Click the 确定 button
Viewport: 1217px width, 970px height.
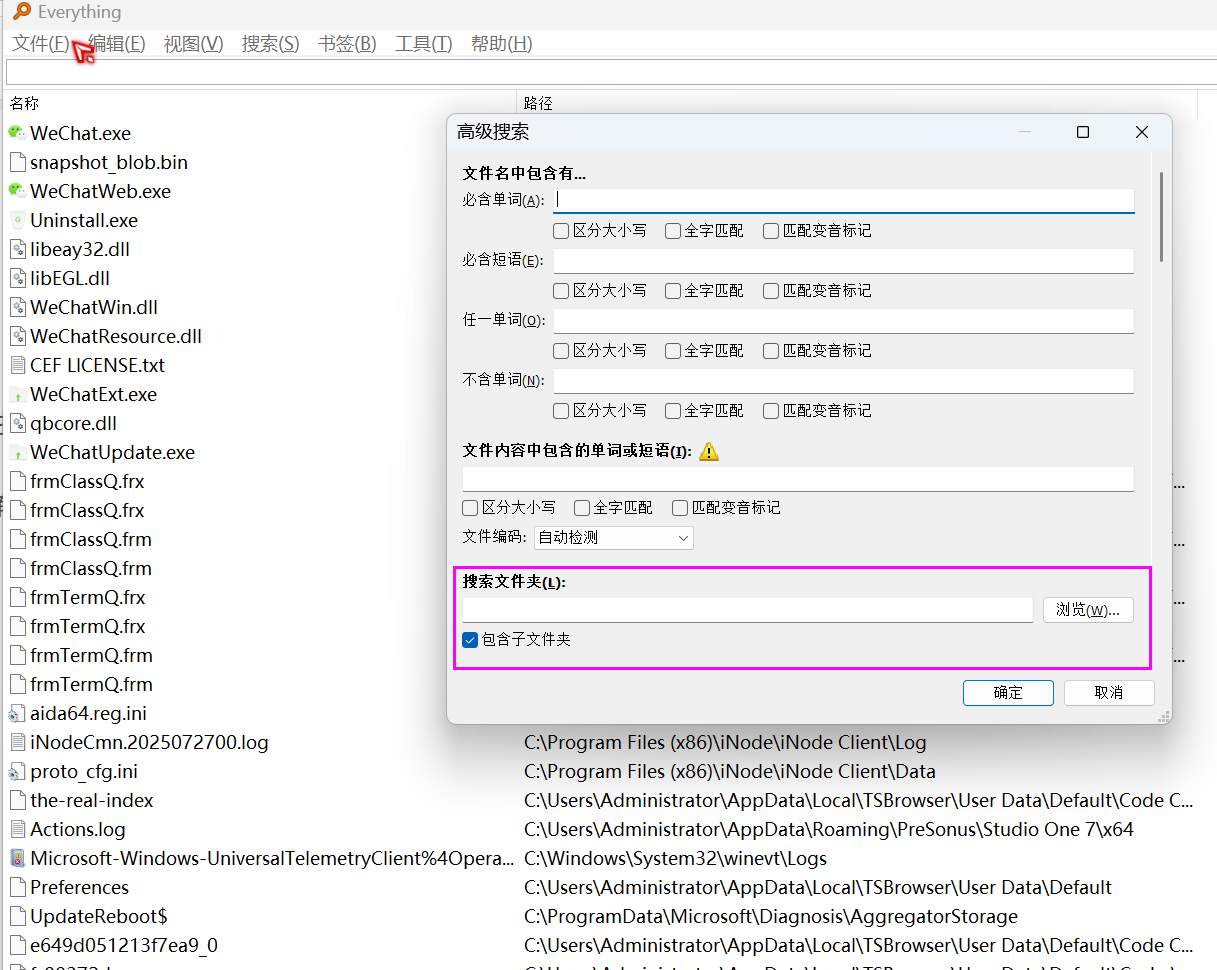point(1008,693)
